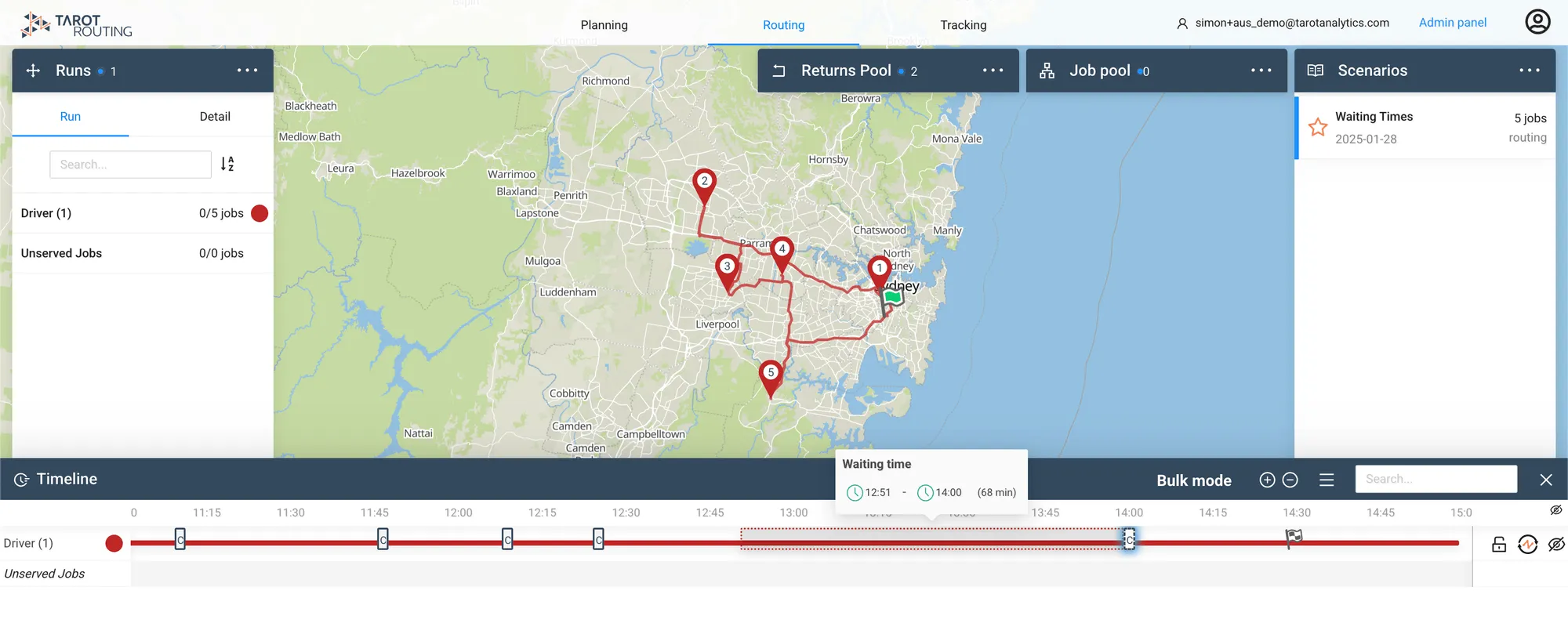The image size is (1568, 634).
Task: Switch to the Detail tab in Runs
Action: (215, 116)
